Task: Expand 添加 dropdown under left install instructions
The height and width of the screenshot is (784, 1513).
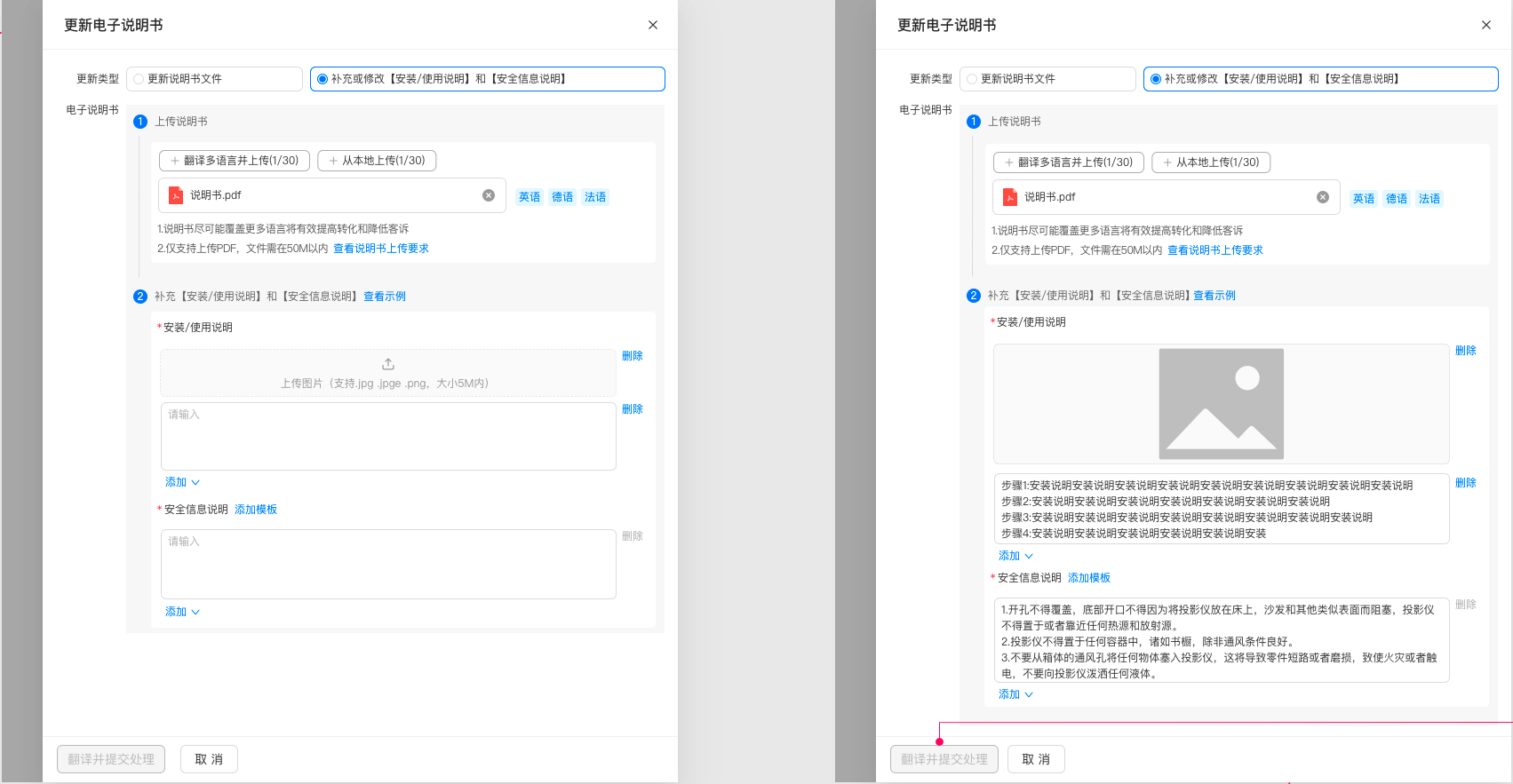Action: tap(182, 482)
